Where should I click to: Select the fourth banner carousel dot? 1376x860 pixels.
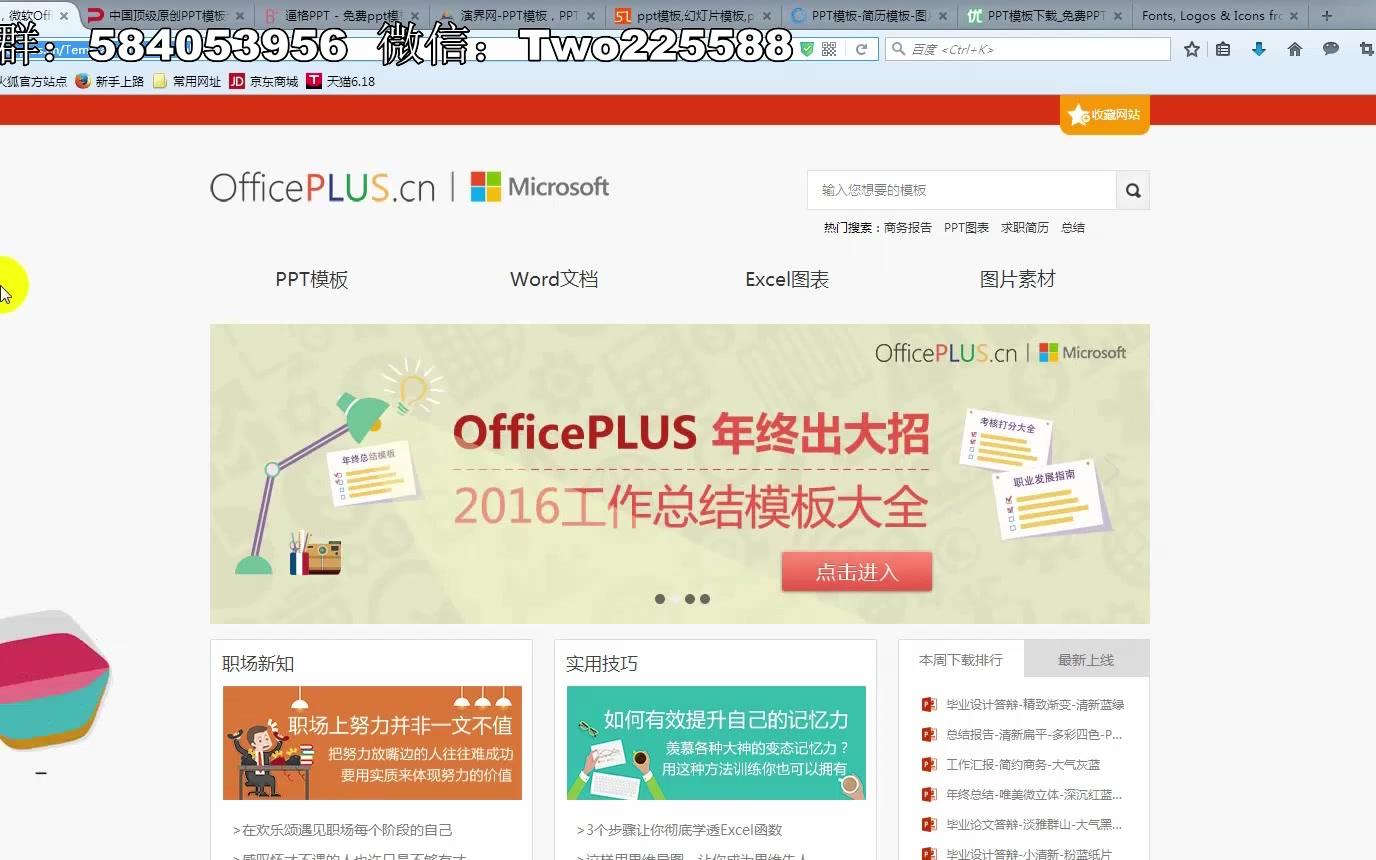coord(705,599)
